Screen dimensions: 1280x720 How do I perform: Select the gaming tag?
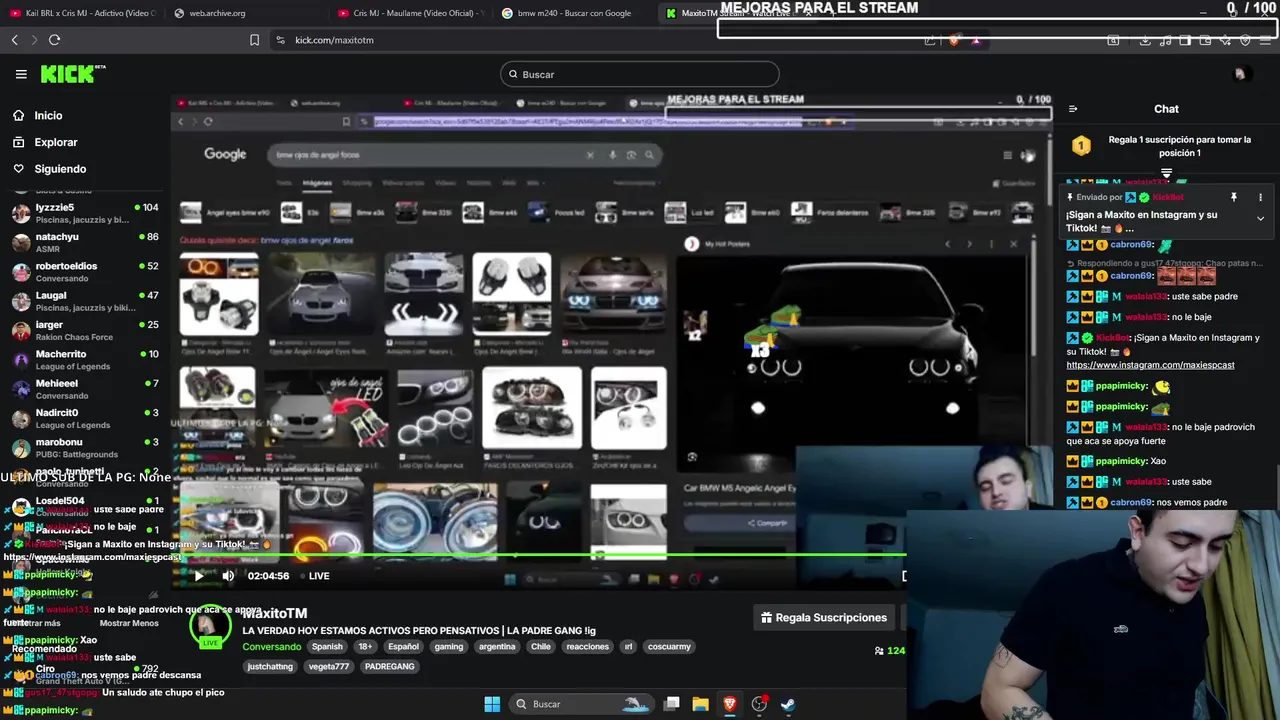[x=449, y=647]
